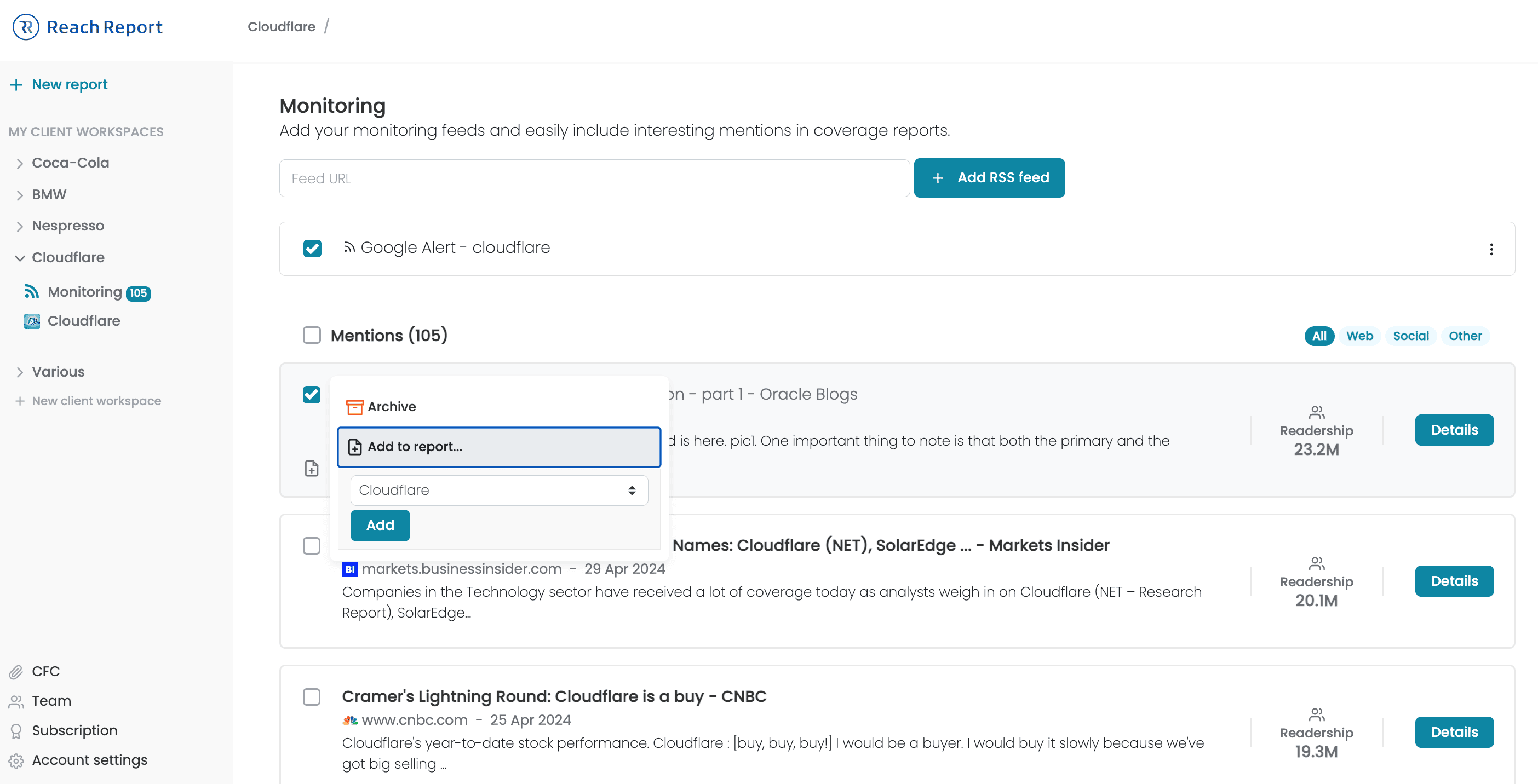This screenshot has height=784, width=1538.
Task: Open the Cloudflare report thumbnail in sidebar
Action: 32,321
